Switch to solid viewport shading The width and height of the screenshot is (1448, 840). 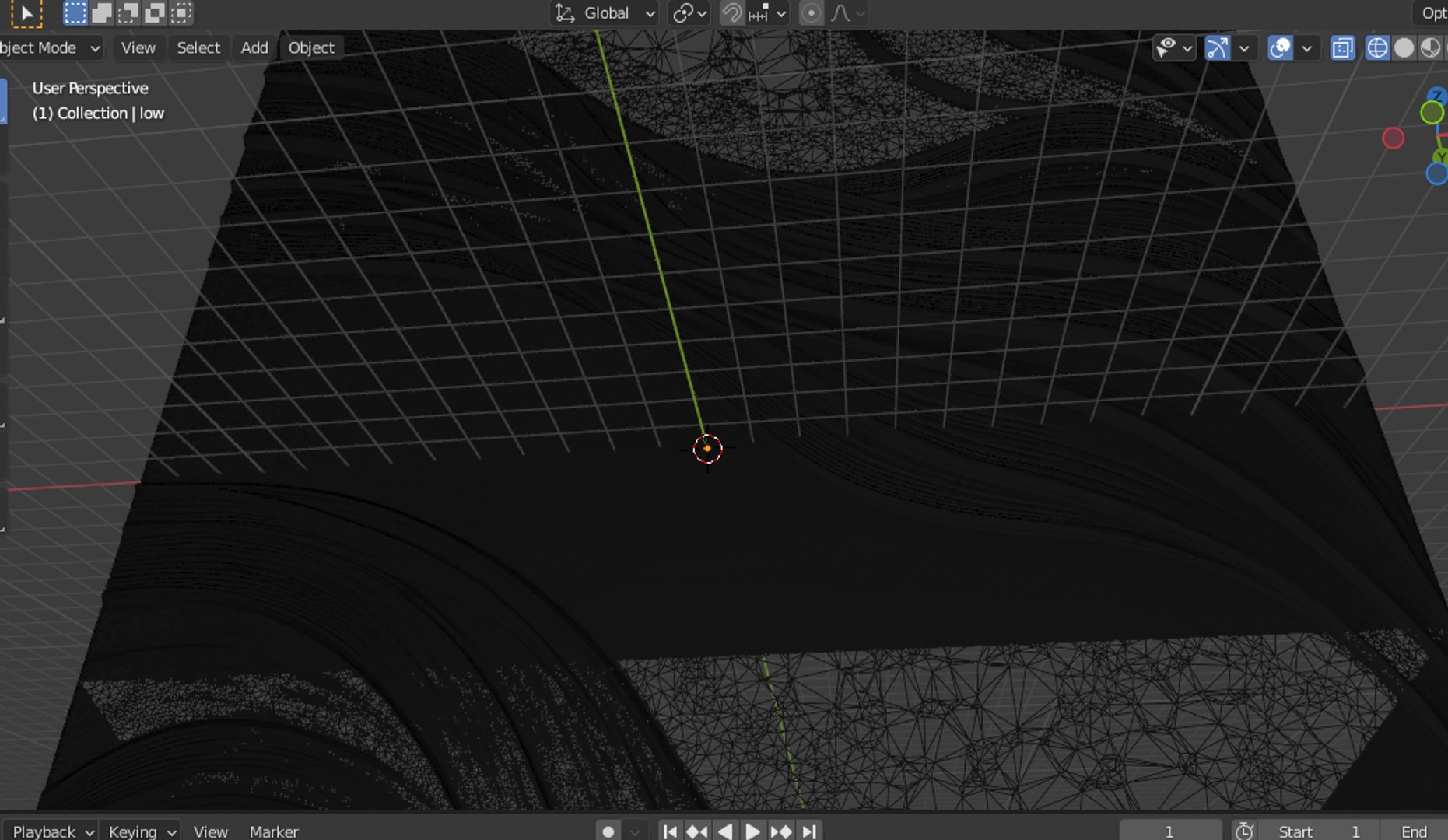coord(1404,48)
